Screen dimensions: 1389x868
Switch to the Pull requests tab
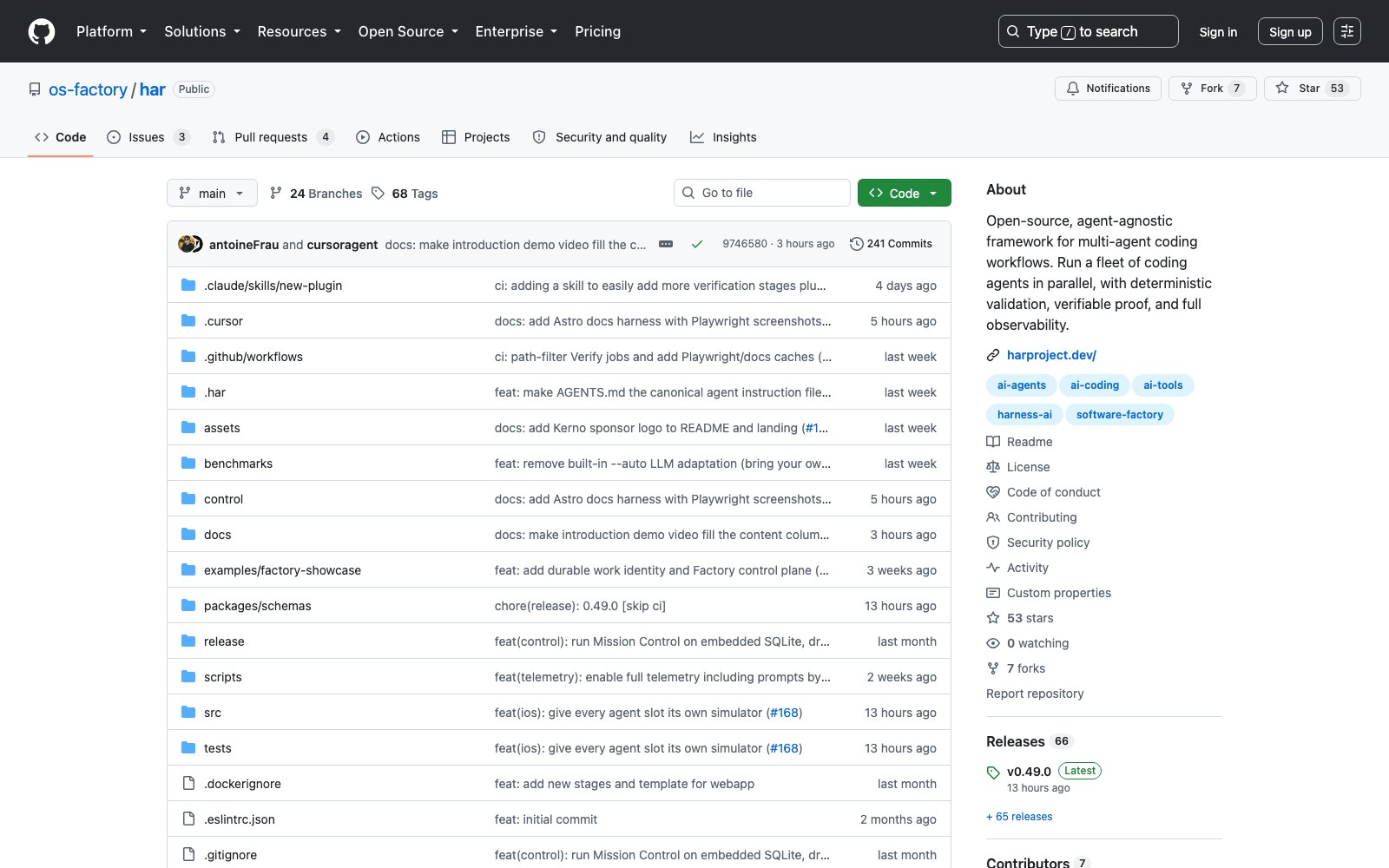point(273,137)
